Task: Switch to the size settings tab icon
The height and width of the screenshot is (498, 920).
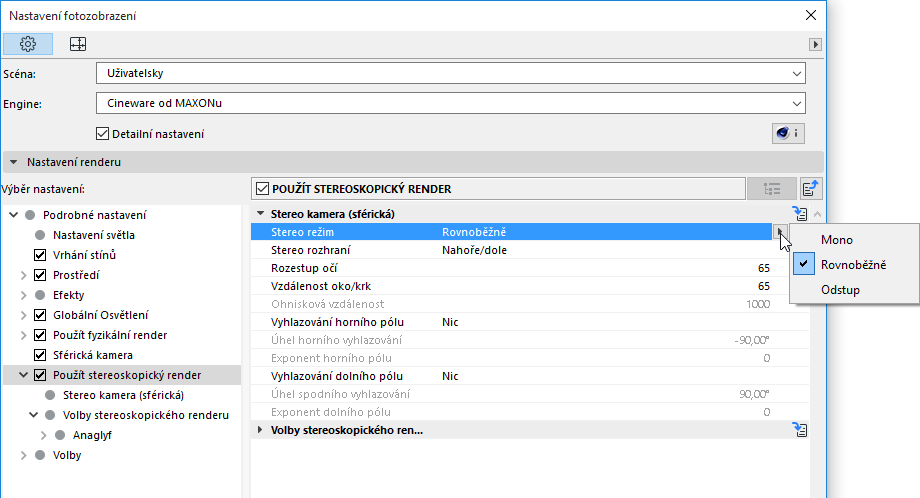Action: (77, 44)
